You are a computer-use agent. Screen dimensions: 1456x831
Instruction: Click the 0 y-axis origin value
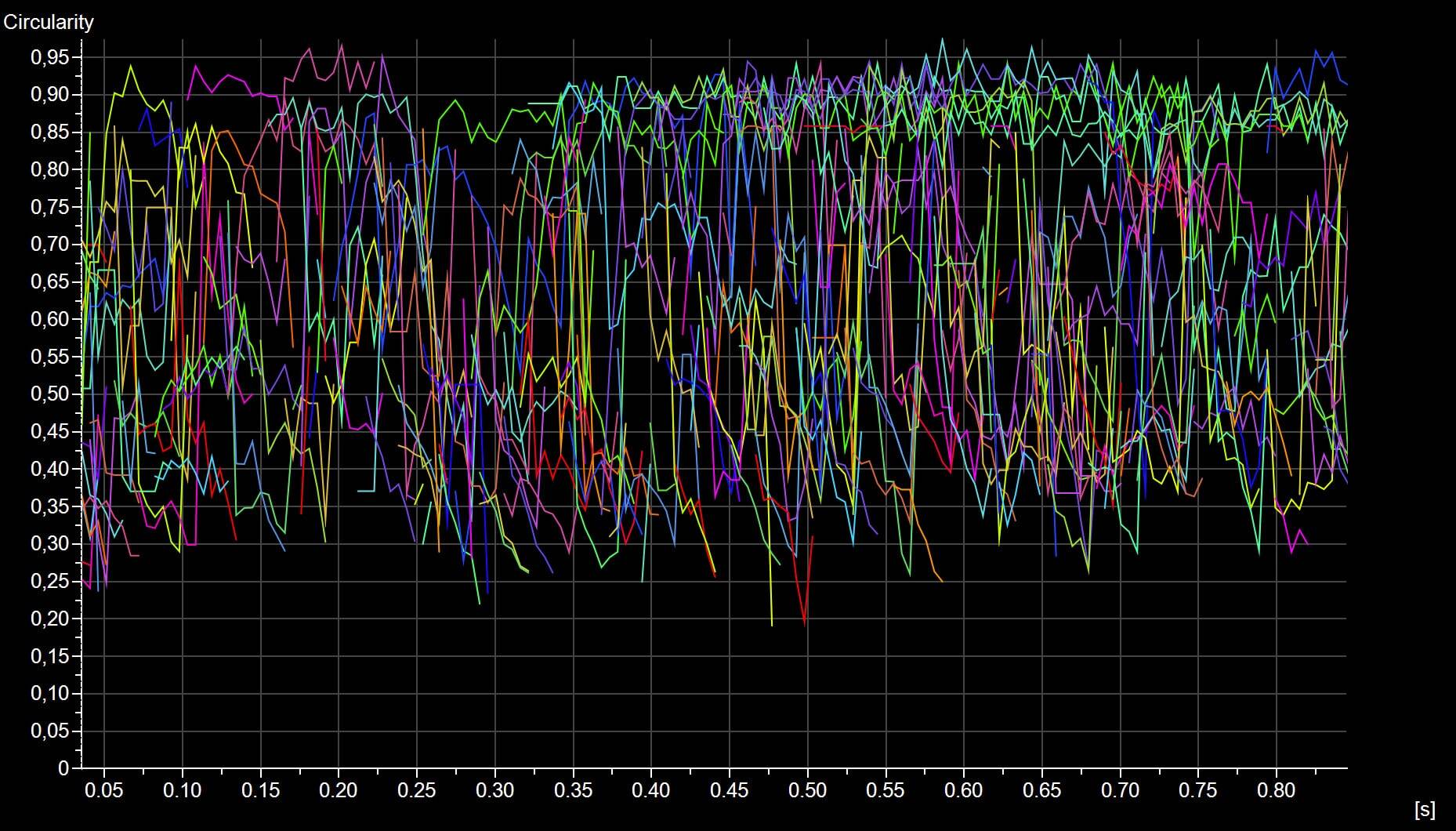(64, 768)
